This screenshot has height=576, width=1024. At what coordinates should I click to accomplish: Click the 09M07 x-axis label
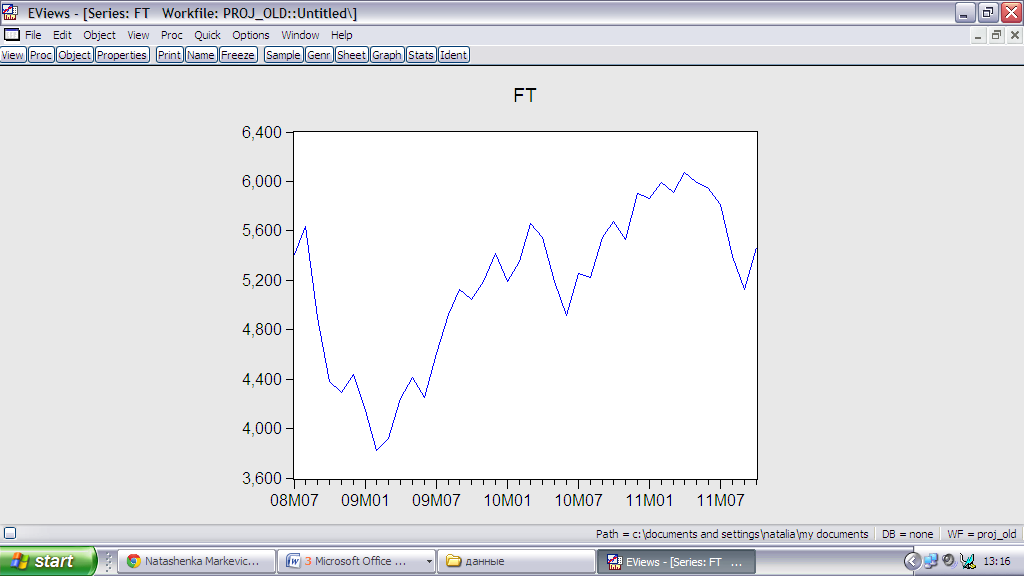436,501
